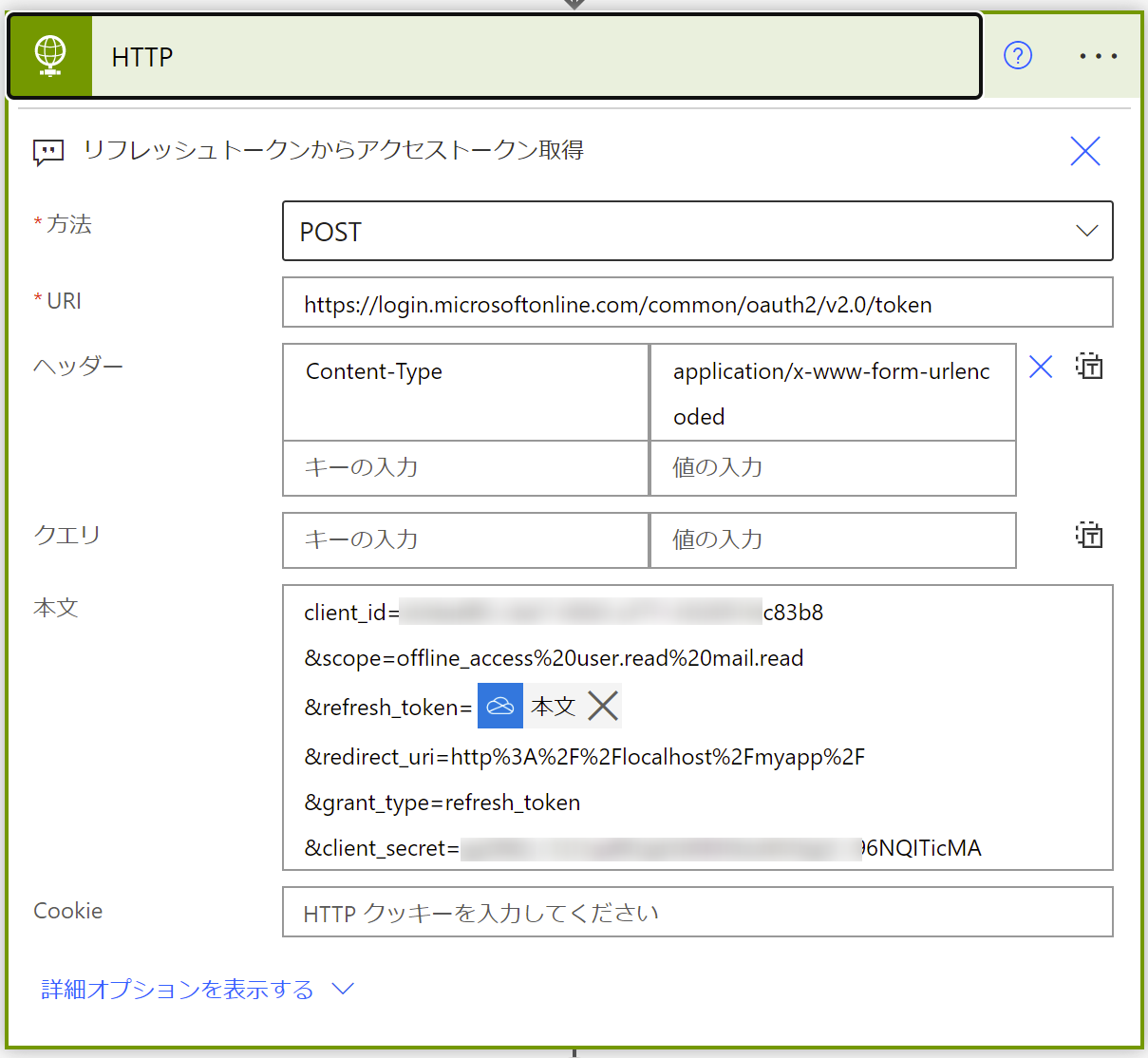Viewport: 1148px width, 1058px height.
Task: Switch headers to text mode icon
Action: pos(1089,367)
